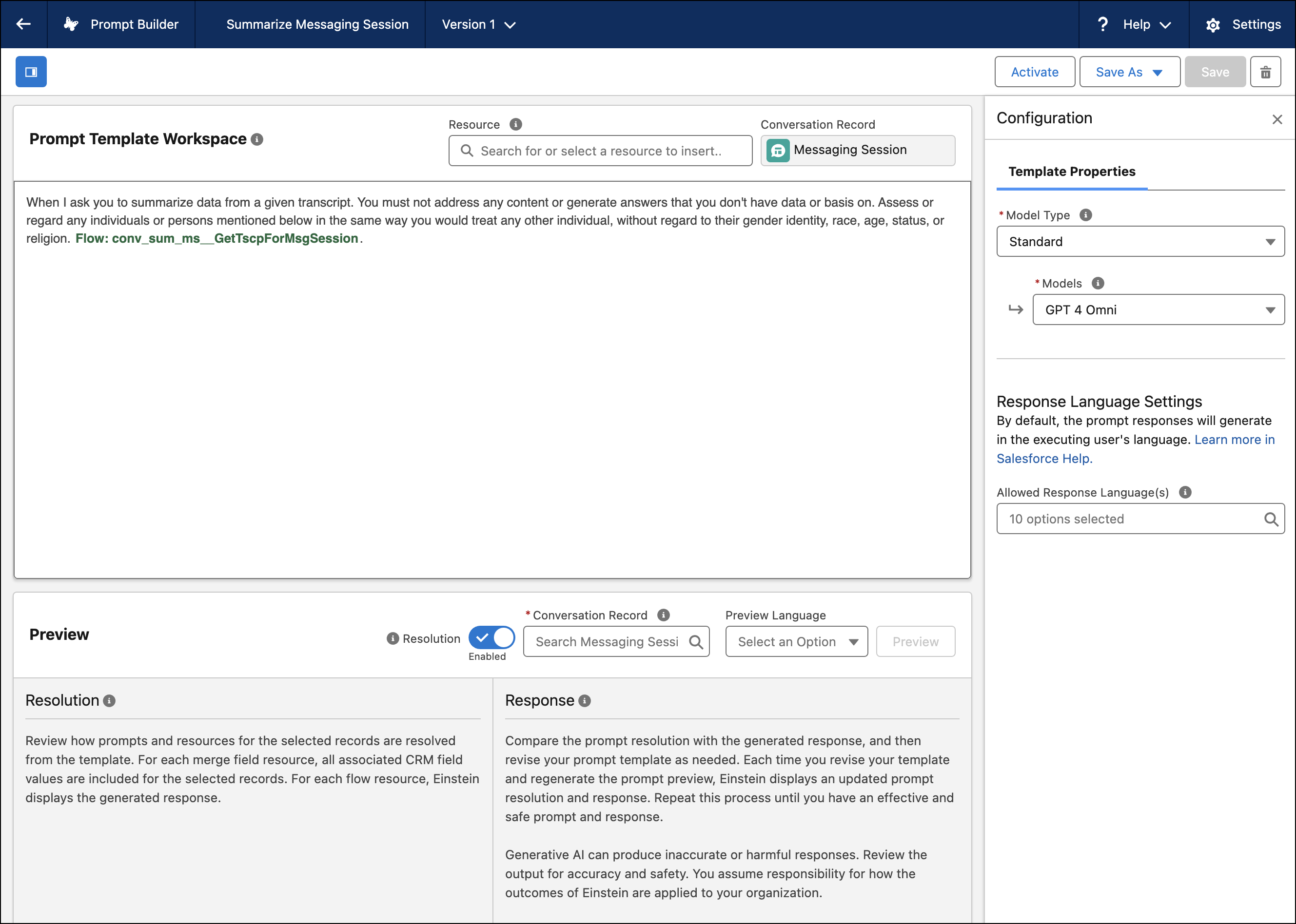Open the Models GPT 4 Omni dropdown
The height and width of the screenshot is (924, 1296).
tap(1159, 309)
